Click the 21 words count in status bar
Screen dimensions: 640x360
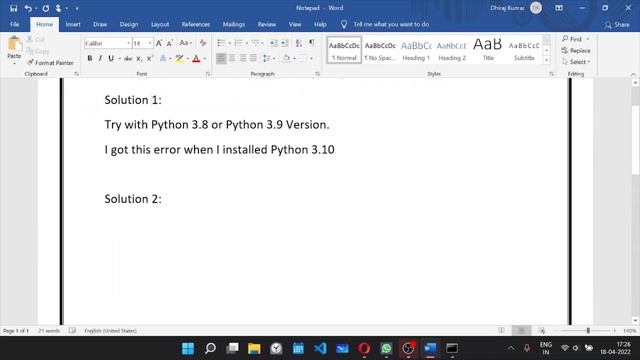coord(49,331)
